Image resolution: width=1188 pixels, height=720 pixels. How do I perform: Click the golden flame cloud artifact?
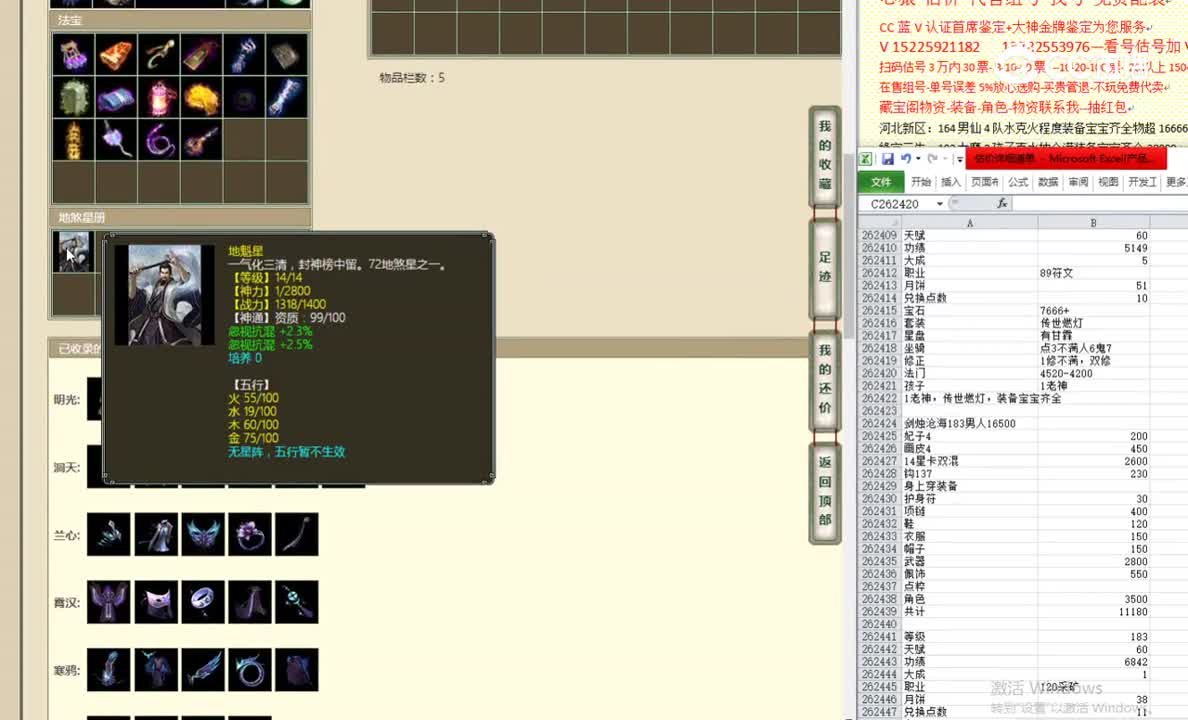[x=202, y=97]
